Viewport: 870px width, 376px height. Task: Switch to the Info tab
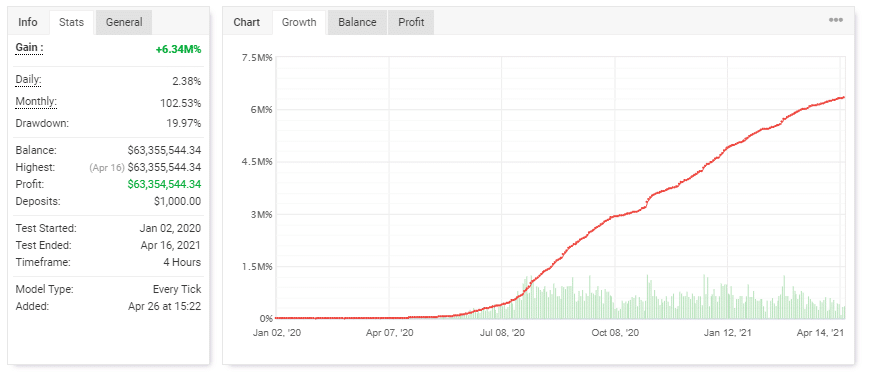[28, 22]
